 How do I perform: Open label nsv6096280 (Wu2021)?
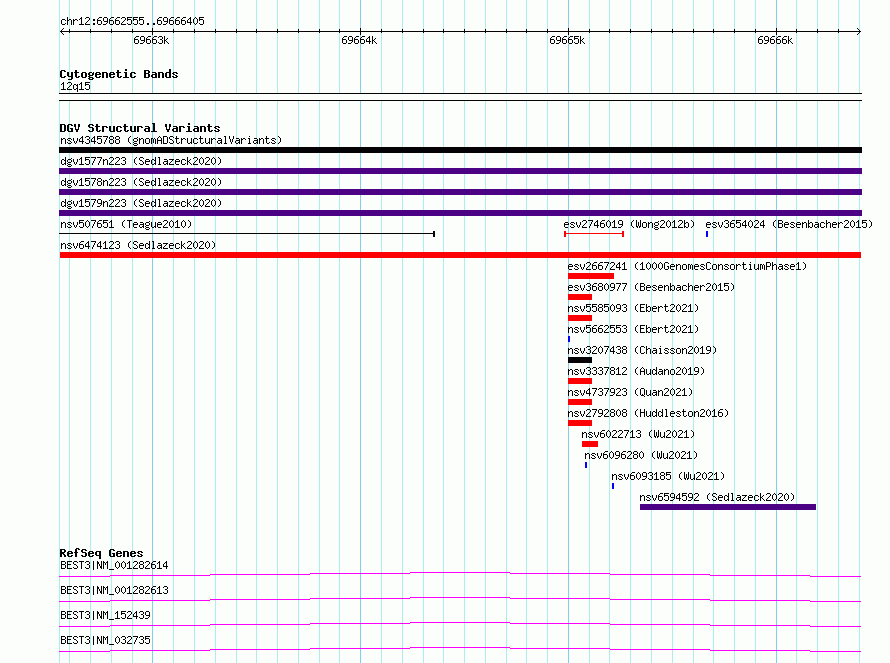coord(641,455)
